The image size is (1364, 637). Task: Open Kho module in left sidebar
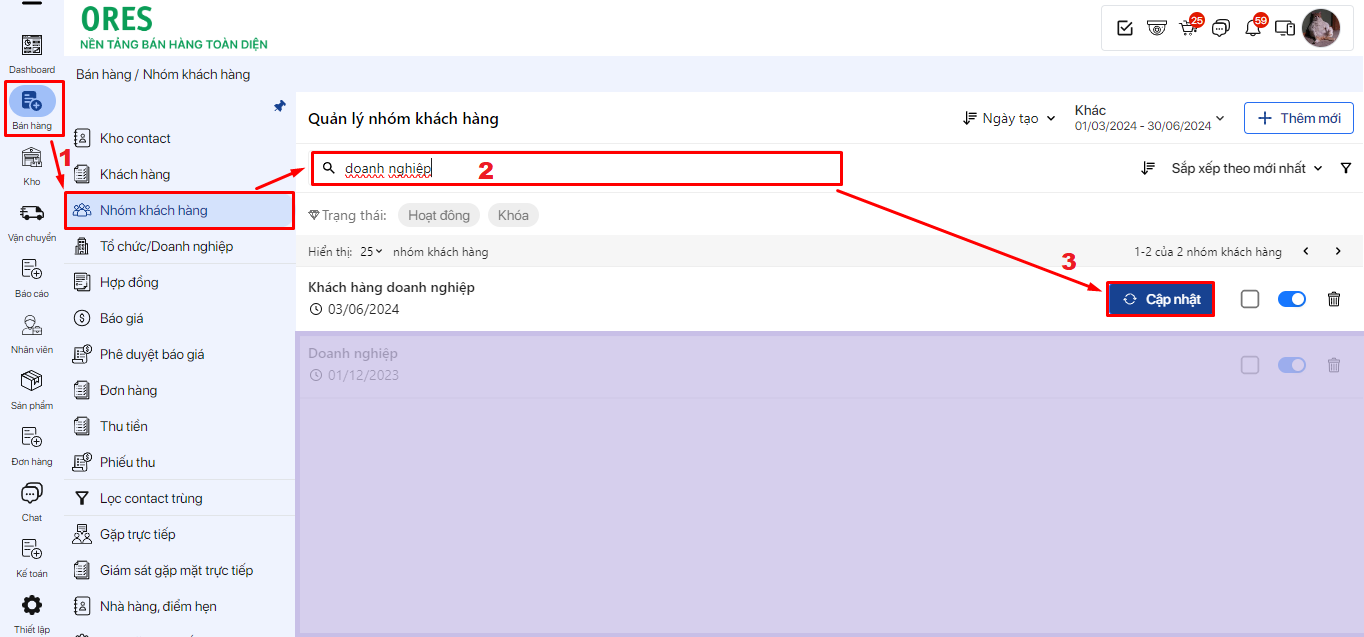tap(32, 165)
